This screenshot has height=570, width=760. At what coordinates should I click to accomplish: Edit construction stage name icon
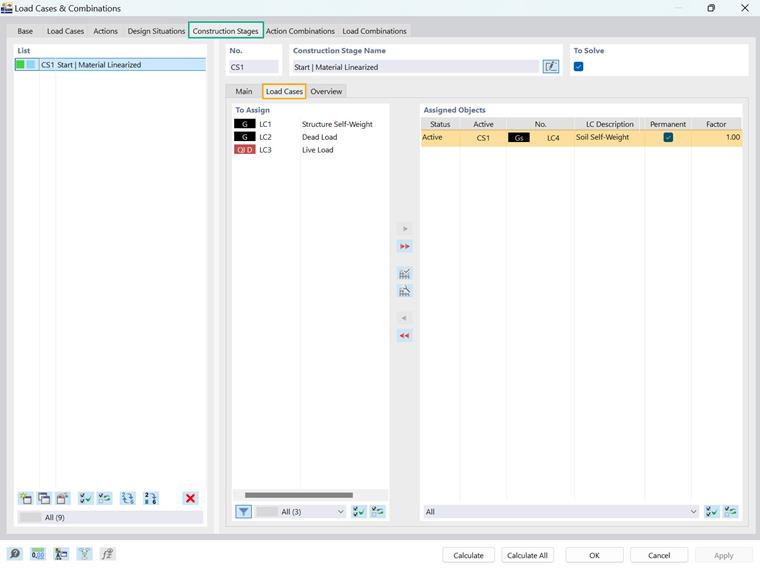[551, 66]
